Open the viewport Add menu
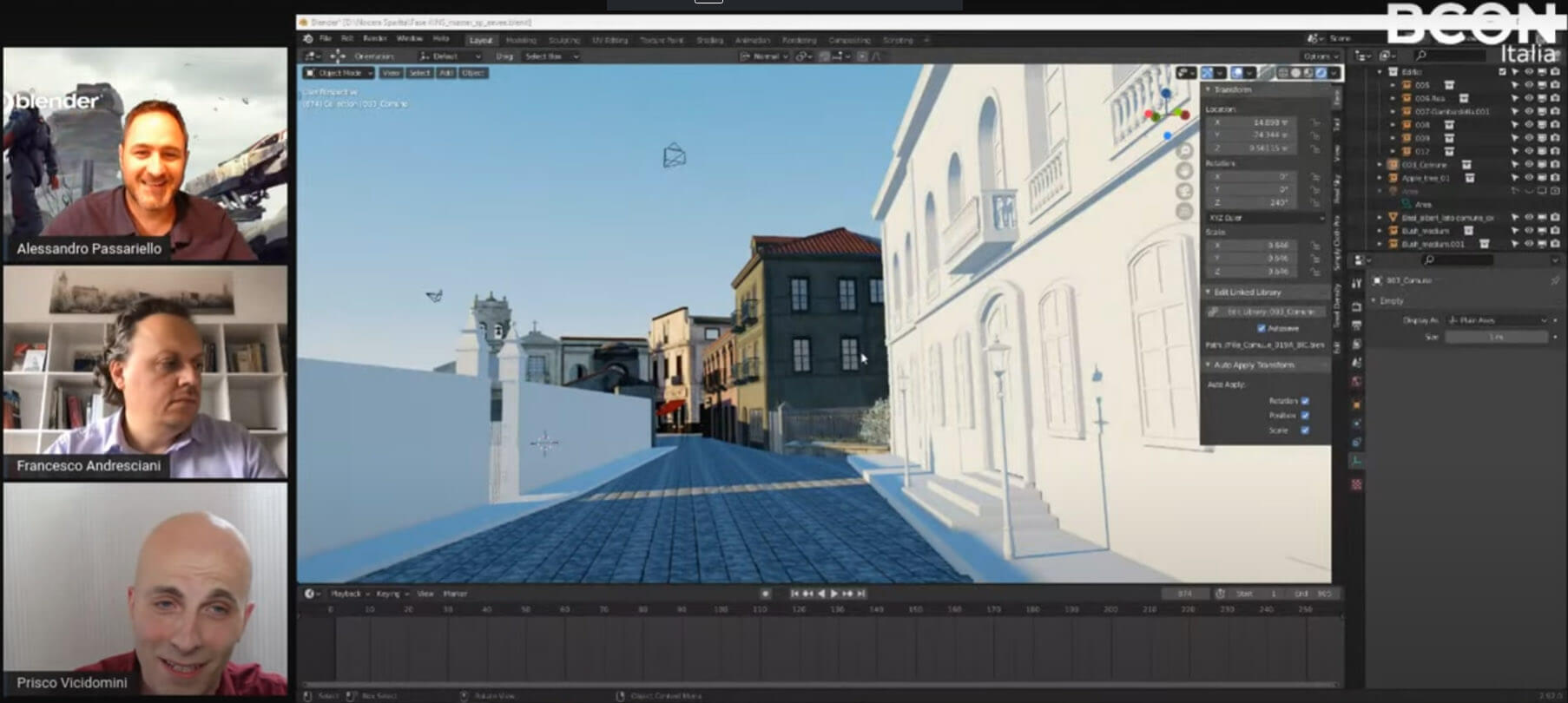This screenshot has height=703, width=1568. [x=445, y=73]
